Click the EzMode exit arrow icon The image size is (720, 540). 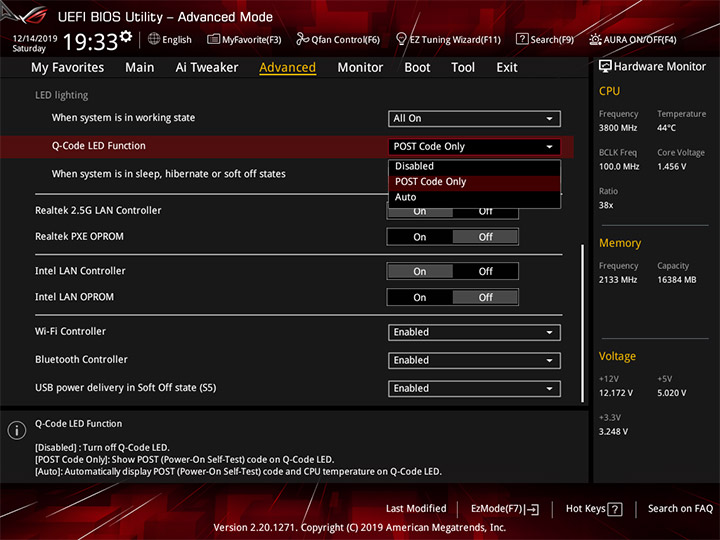(532, 509)
